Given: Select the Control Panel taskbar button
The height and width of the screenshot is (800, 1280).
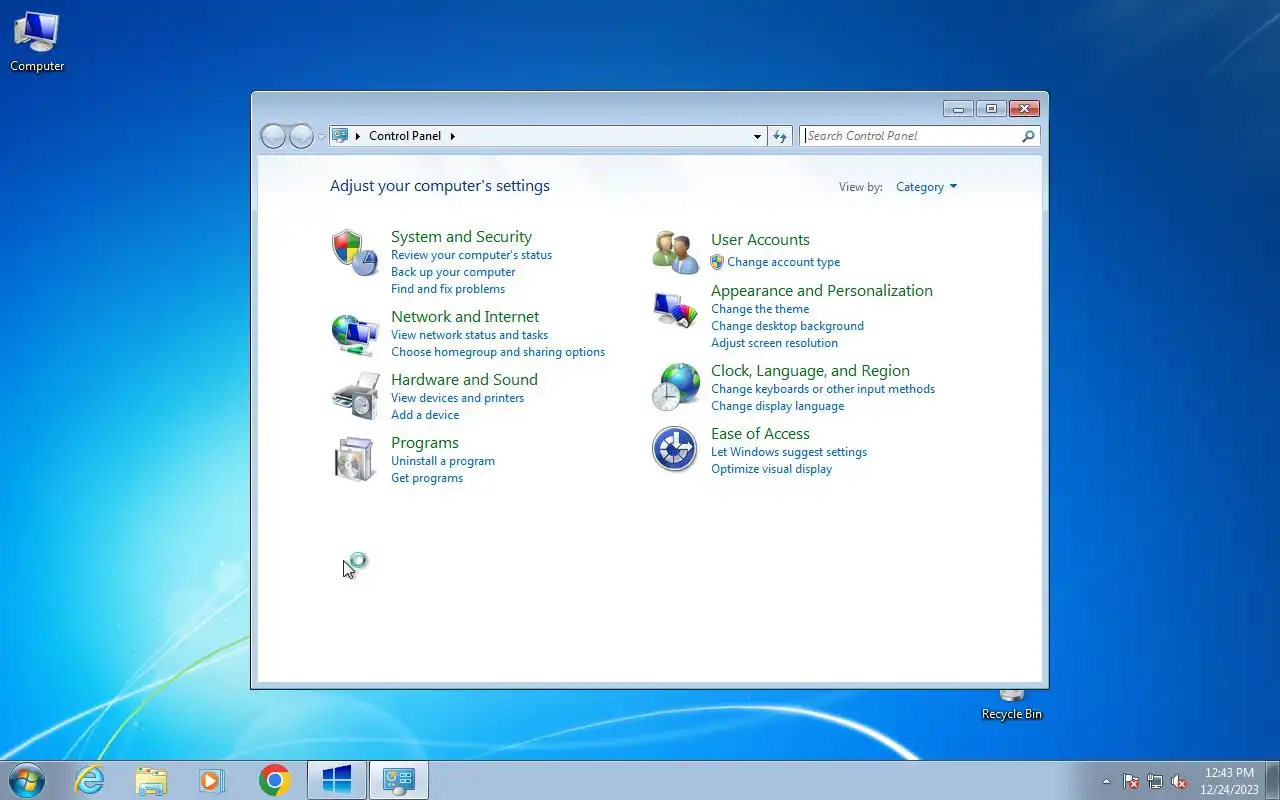Looking at the screenshot, I should [399, 780].
